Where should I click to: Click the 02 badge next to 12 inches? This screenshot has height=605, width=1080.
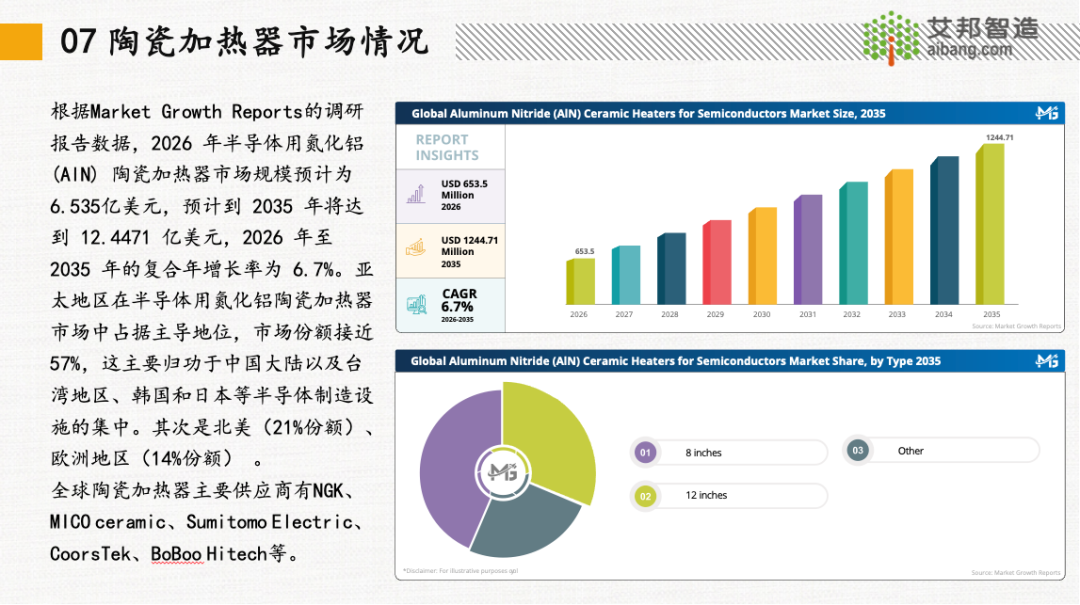645,496
